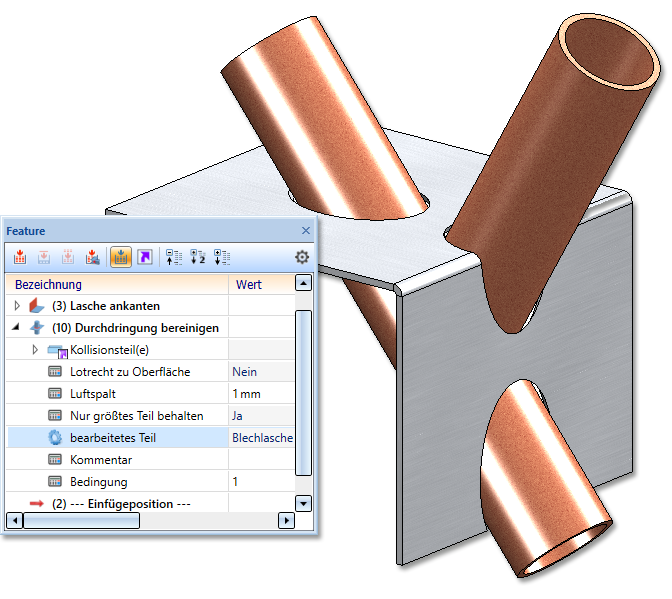Click the 1 mm value
The image size is (672, 599).
246,394
